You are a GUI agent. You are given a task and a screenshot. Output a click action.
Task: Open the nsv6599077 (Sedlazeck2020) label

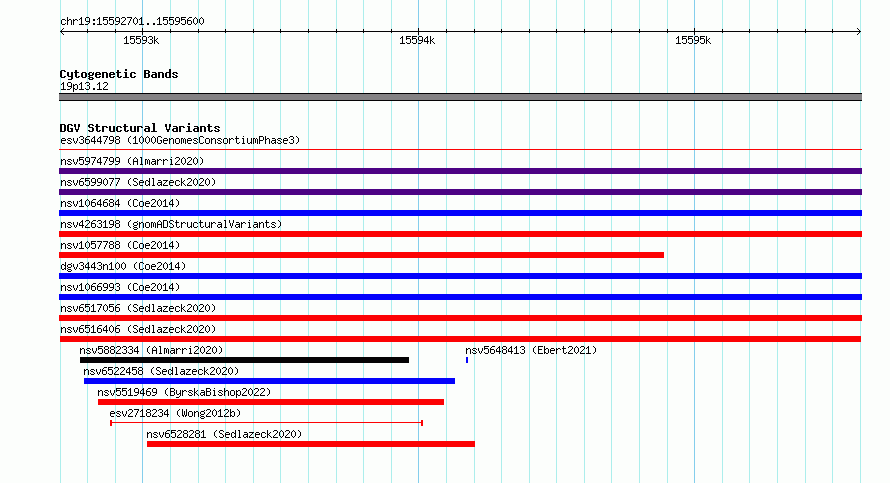coord(138,182)
